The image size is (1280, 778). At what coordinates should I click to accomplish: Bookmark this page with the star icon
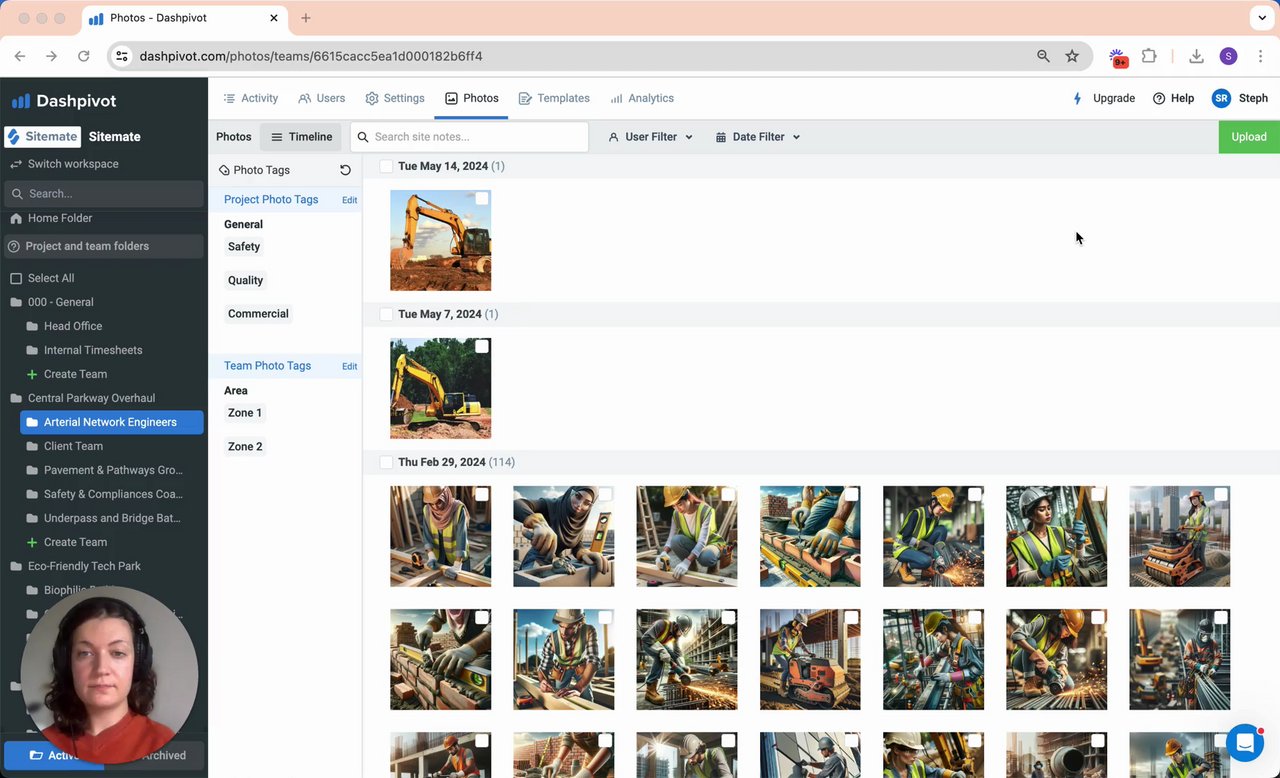pyautogui.click(x=1072, y=56)
